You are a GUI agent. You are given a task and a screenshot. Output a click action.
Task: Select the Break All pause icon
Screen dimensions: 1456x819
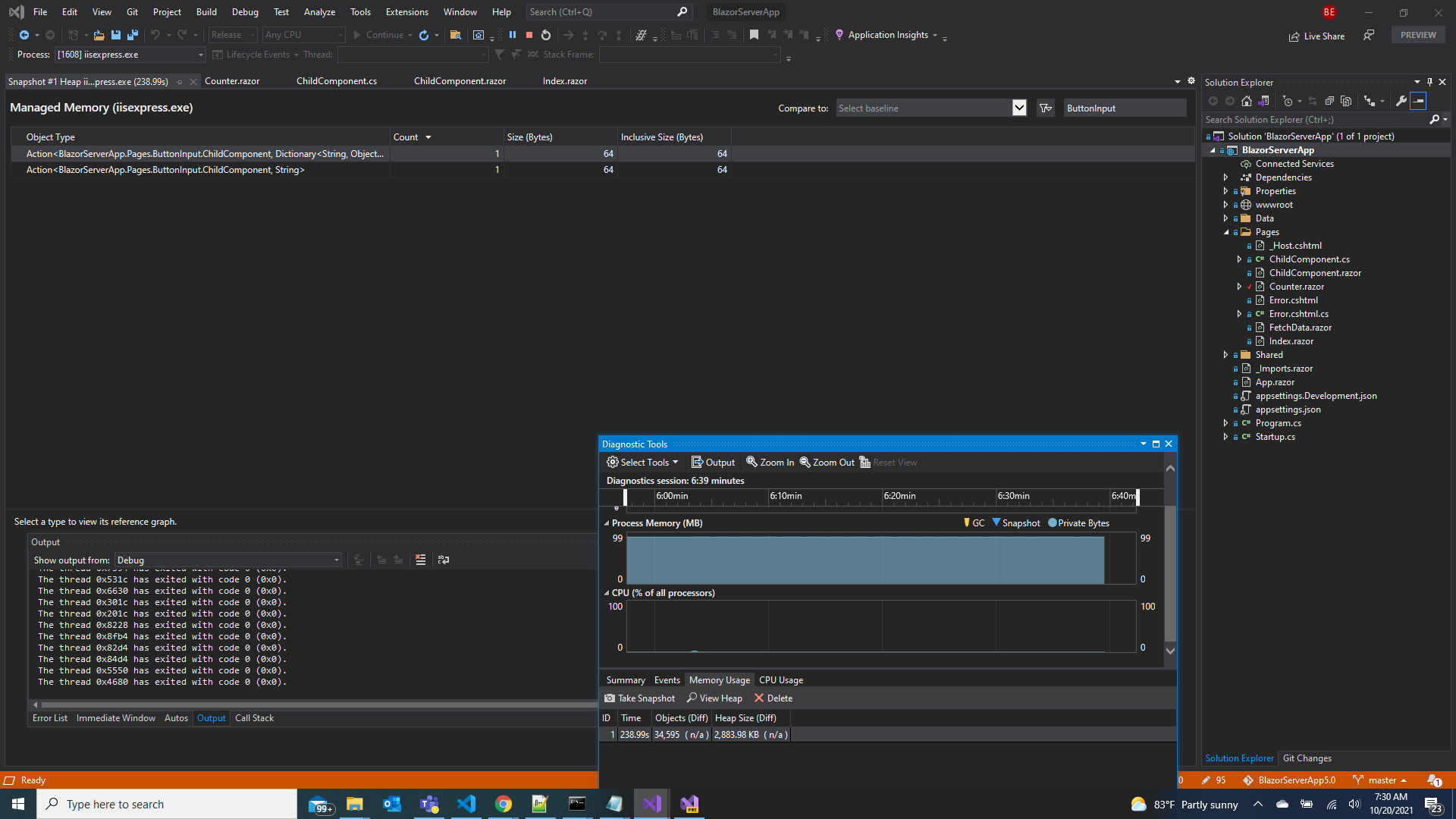[x=513, y=35]
